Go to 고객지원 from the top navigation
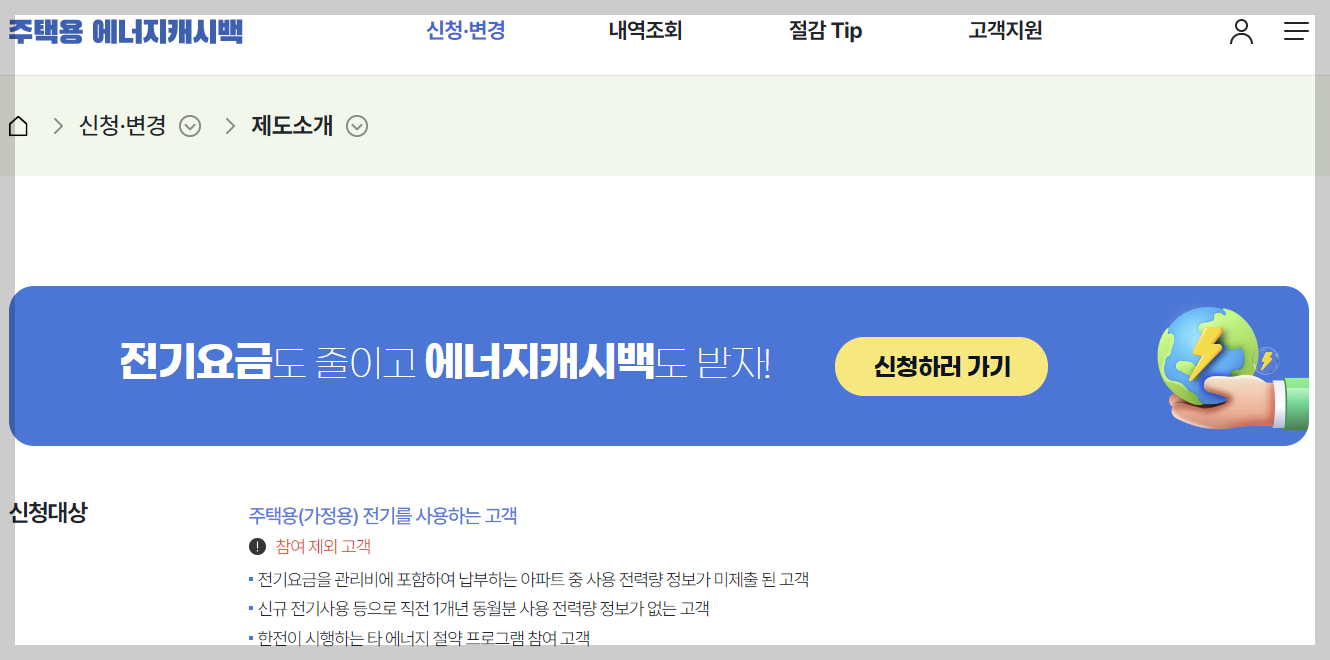 (1005, 31)
